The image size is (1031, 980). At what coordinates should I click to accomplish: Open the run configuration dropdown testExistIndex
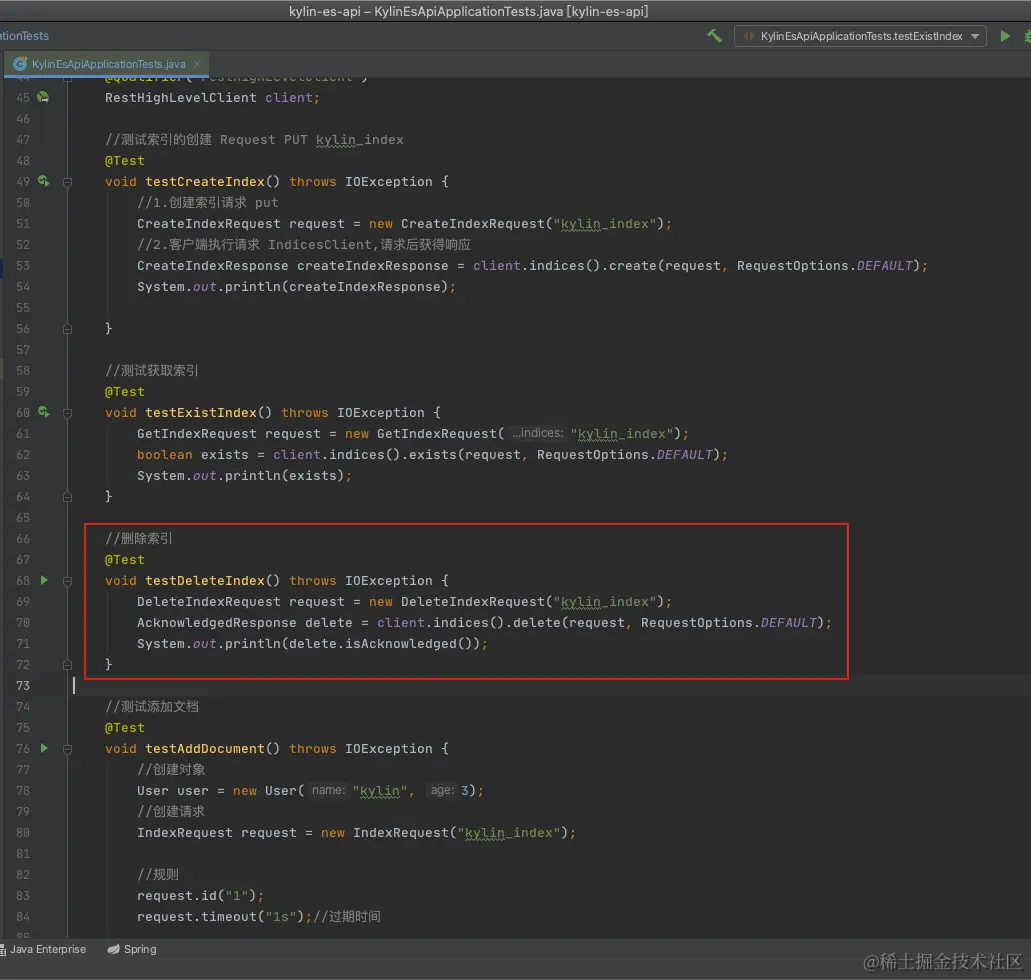click(860, 36)
